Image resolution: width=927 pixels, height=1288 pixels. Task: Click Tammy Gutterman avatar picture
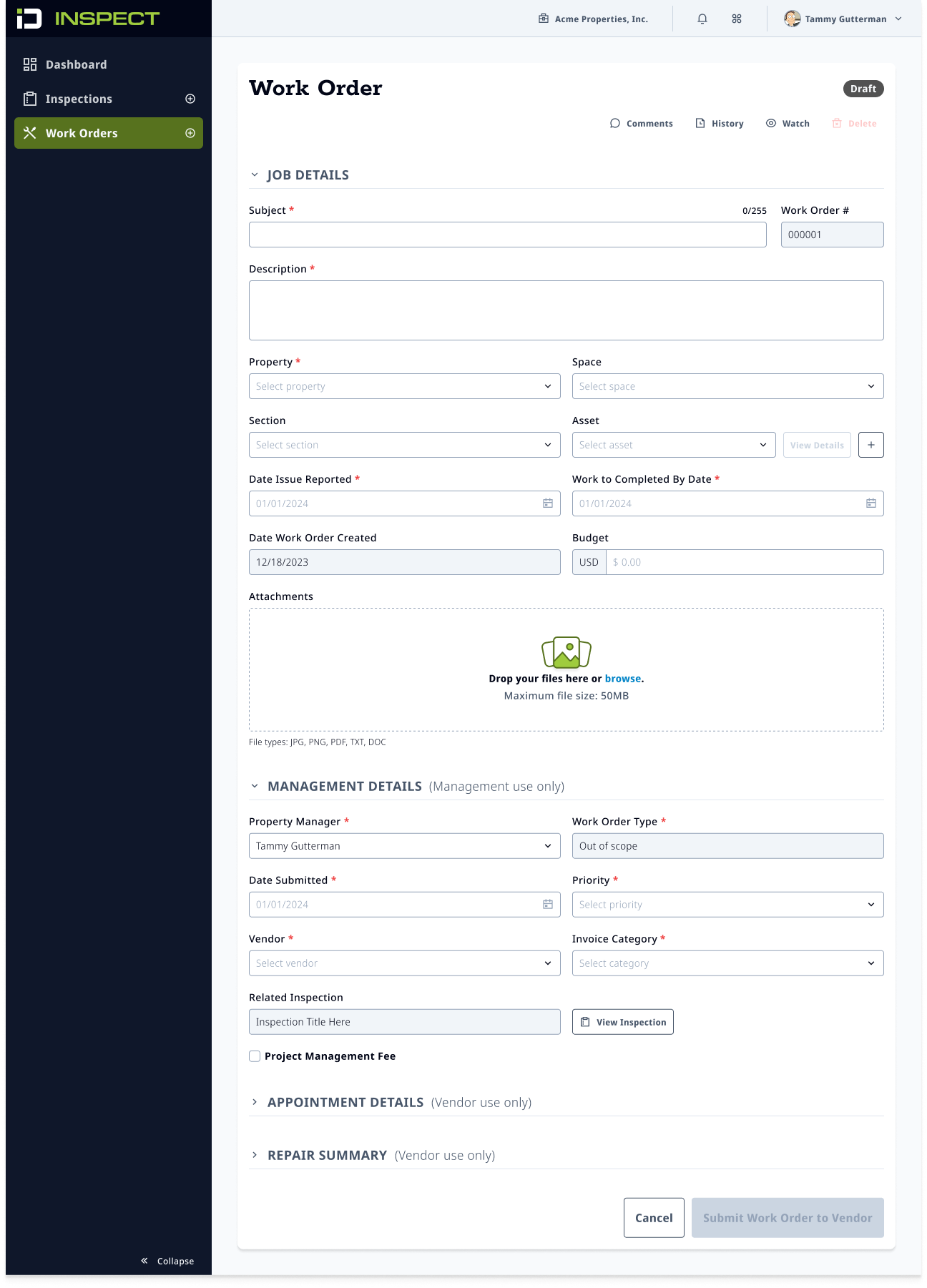click(792, 19)
